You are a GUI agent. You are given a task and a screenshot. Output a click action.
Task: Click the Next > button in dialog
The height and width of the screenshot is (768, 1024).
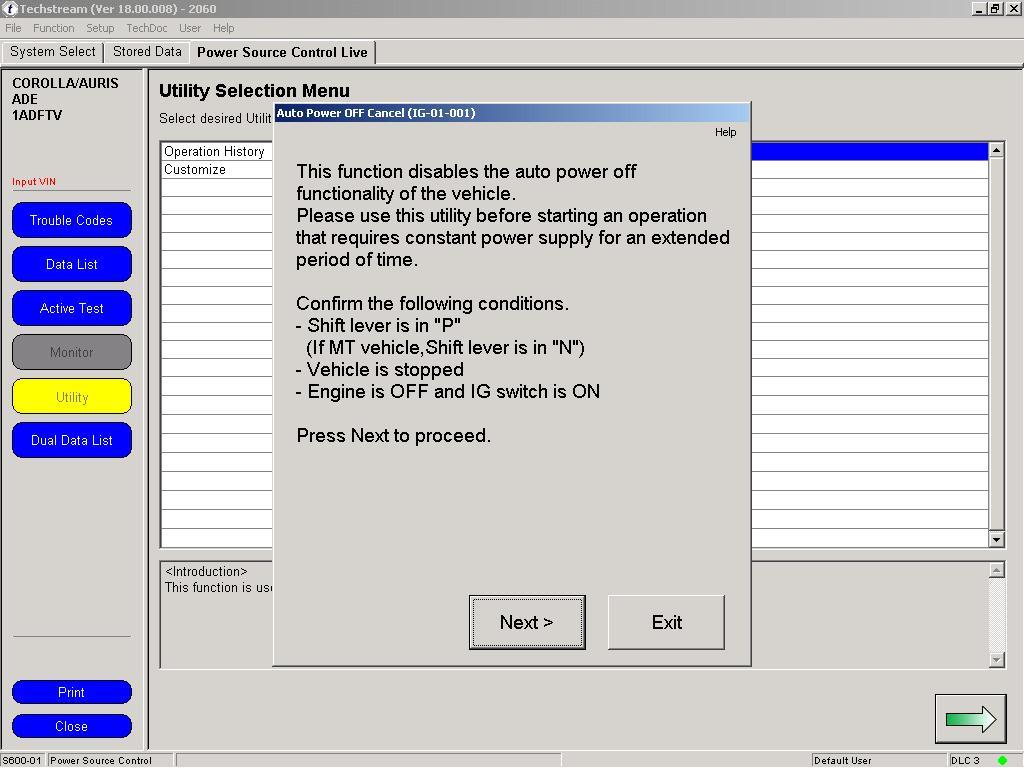point(527,622)
